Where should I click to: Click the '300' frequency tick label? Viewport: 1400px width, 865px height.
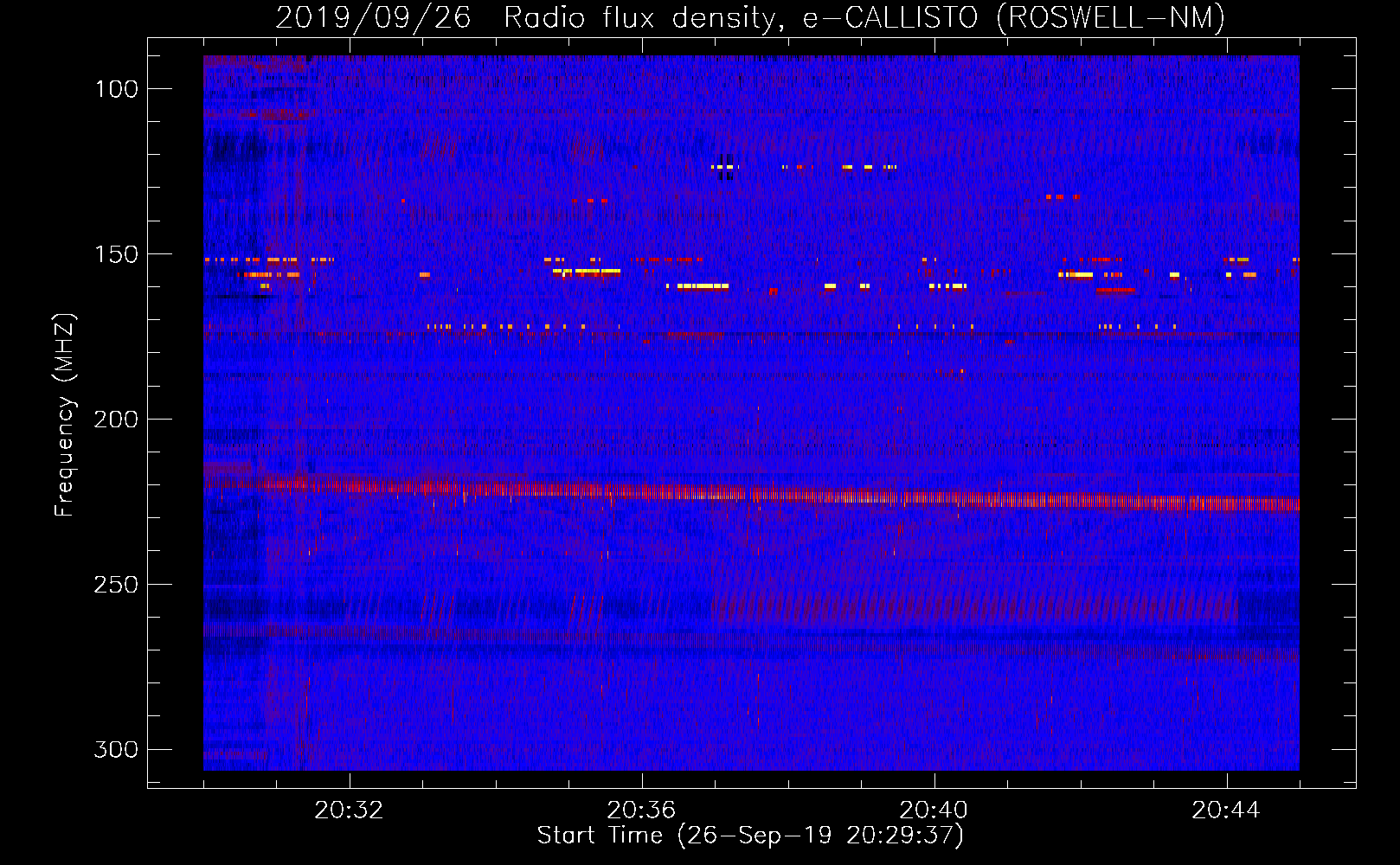116,749
